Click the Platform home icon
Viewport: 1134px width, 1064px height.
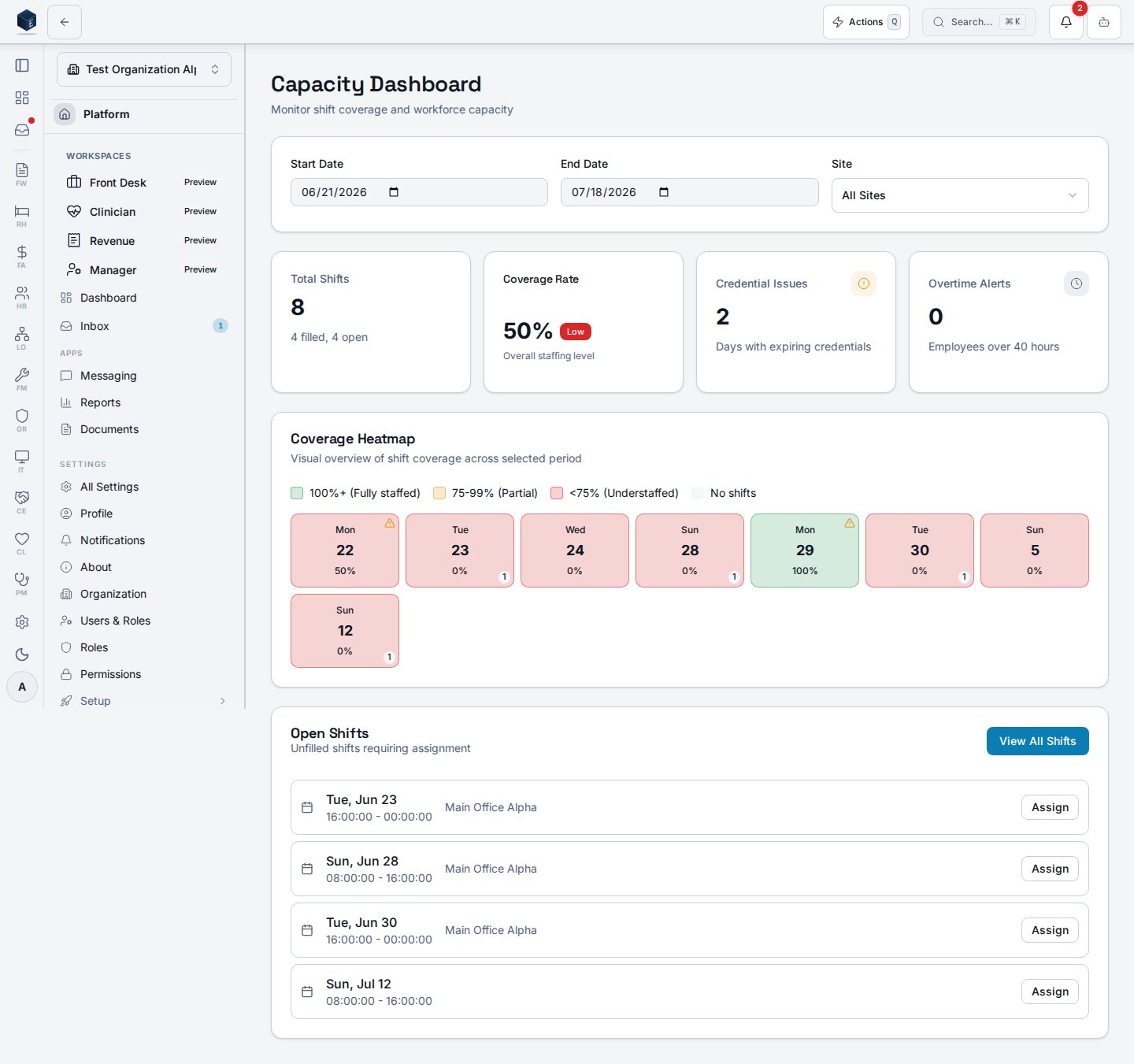(65, 114)
